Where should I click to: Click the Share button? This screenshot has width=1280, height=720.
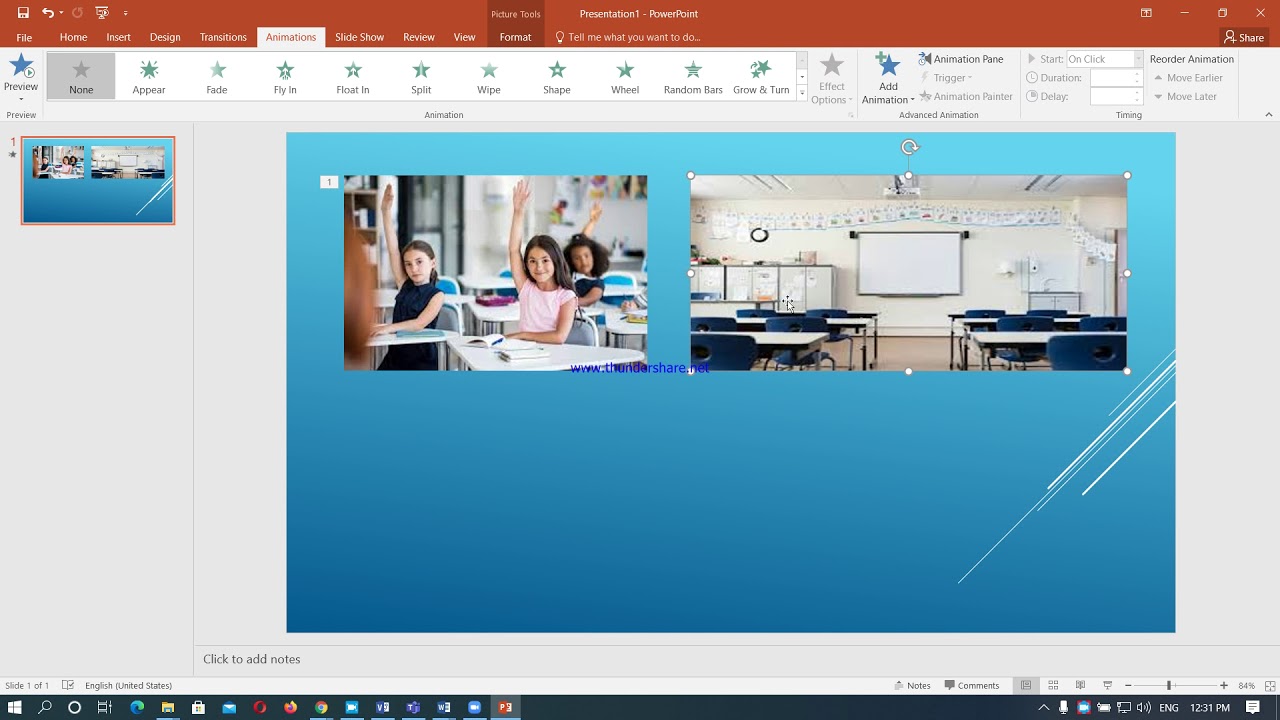[x=1244, y=37]
